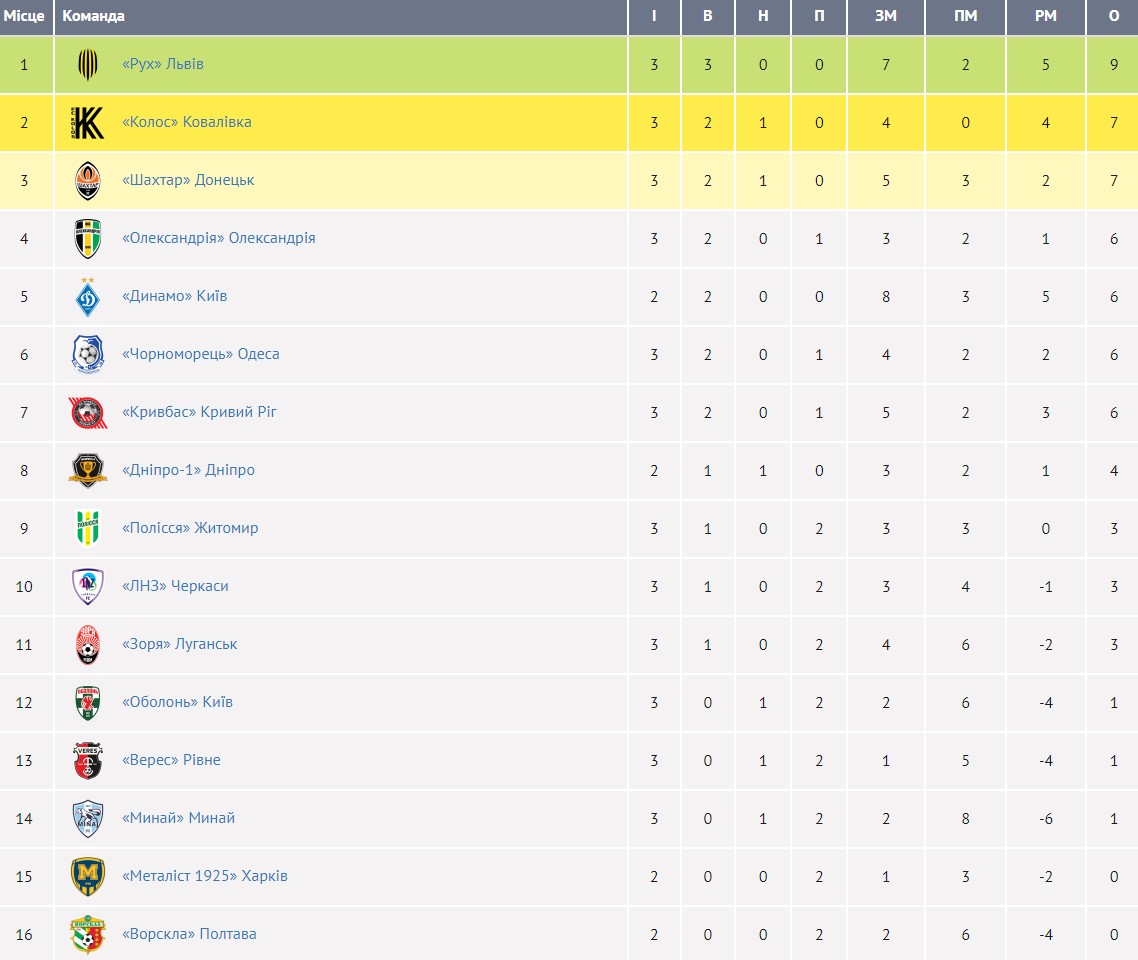Click the Shakhtar Donetsk club logo

(88, 181)
